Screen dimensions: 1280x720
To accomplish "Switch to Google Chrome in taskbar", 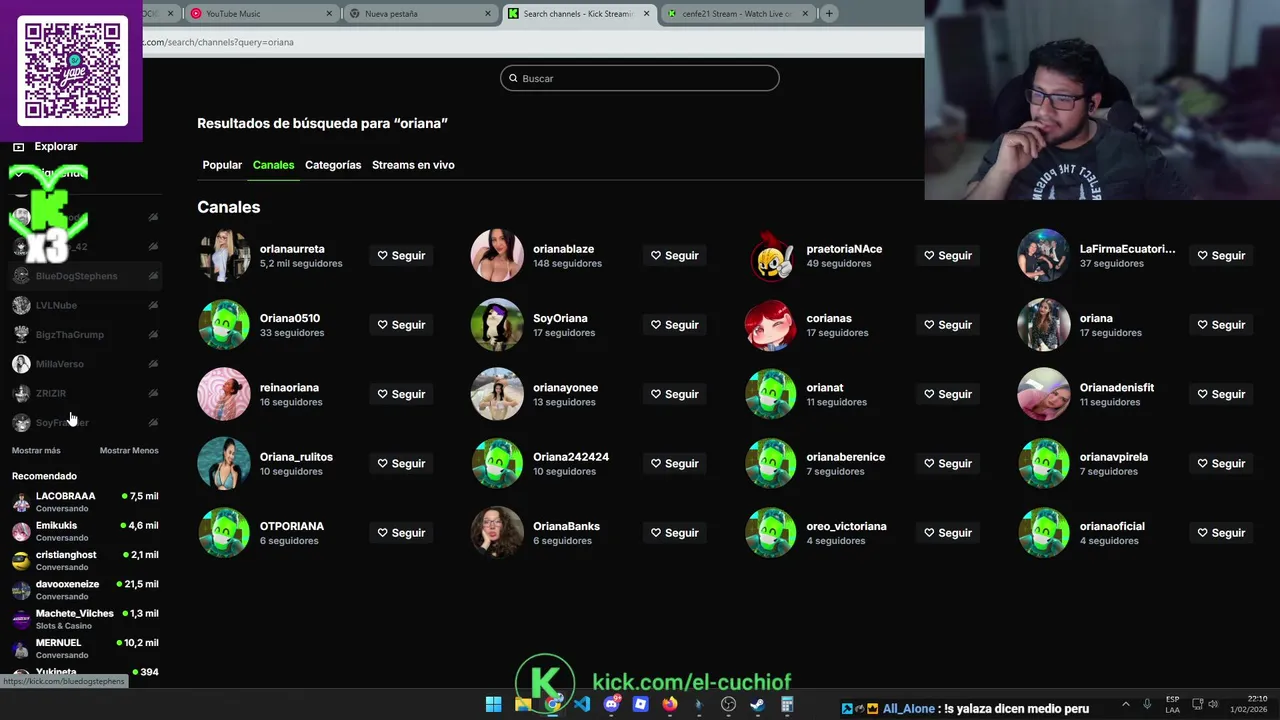I will 552,705.
